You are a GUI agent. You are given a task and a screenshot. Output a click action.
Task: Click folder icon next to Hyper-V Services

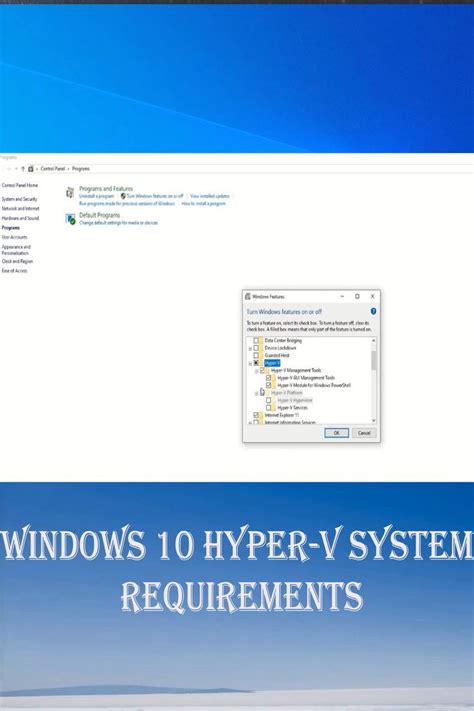274,408
